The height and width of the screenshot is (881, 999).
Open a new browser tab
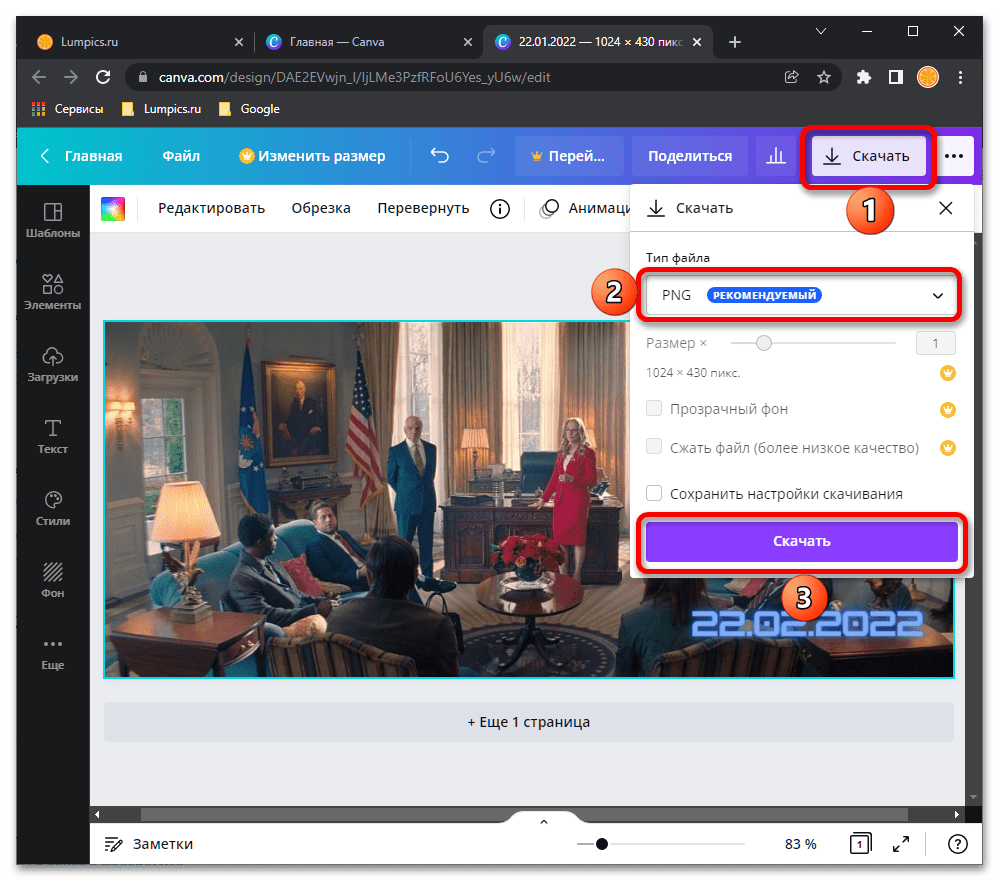(x=735, y=42)
